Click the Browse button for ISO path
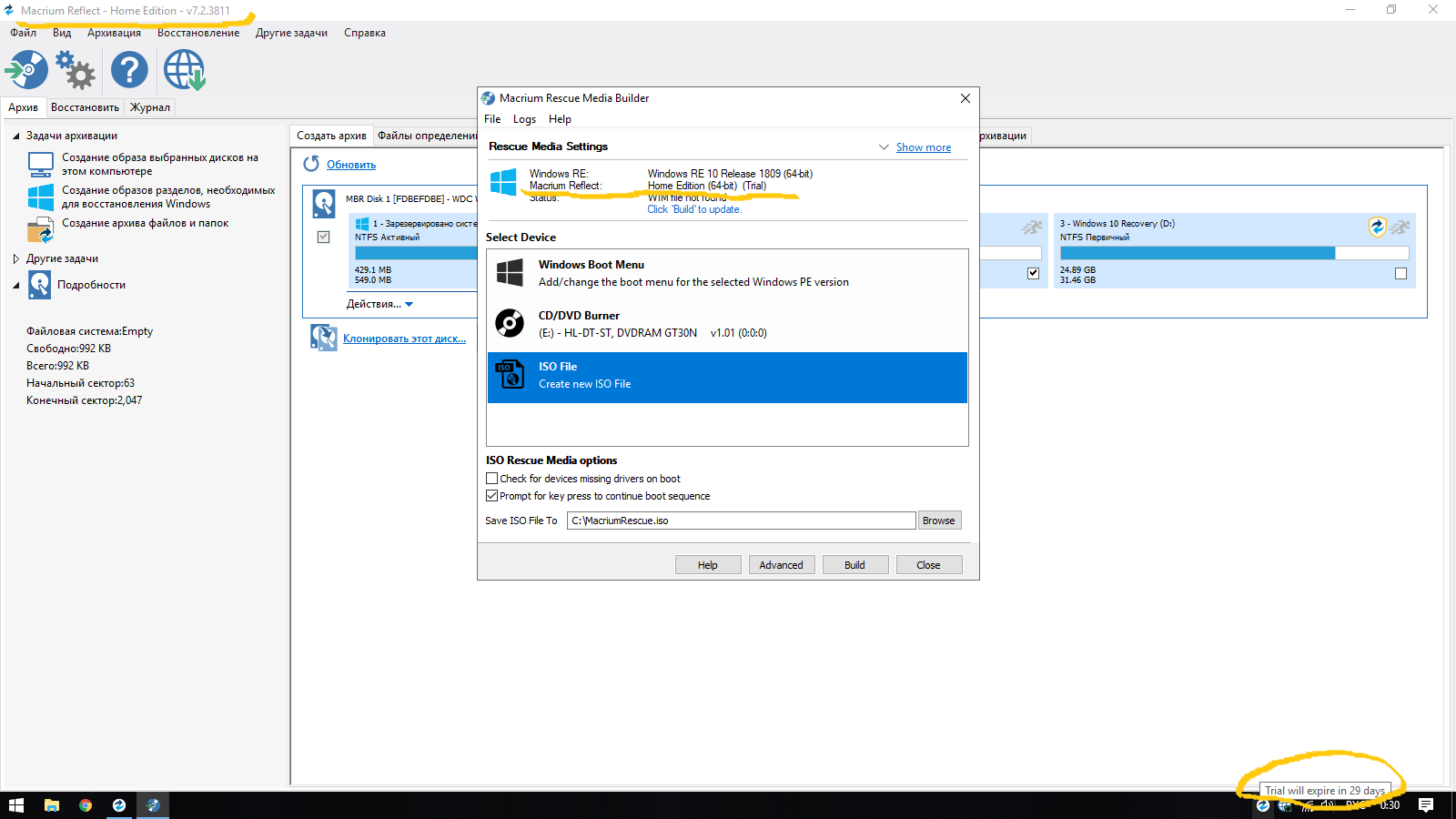Viewport: 1456px width, 819px height. pyautogui.click(x=938, y=521)
